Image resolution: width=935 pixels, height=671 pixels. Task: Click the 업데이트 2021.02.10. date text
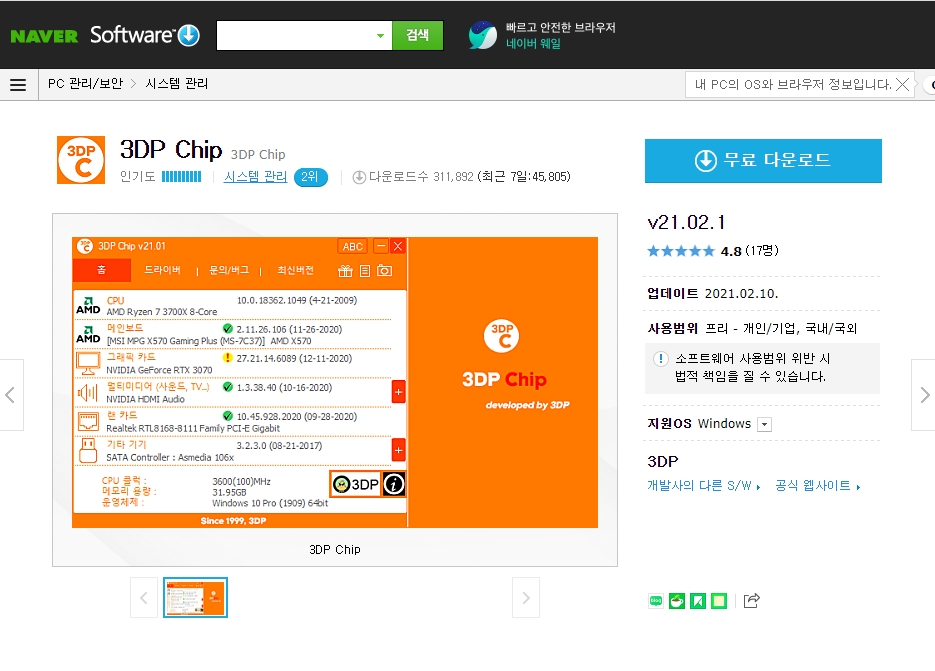click(713, 293)
